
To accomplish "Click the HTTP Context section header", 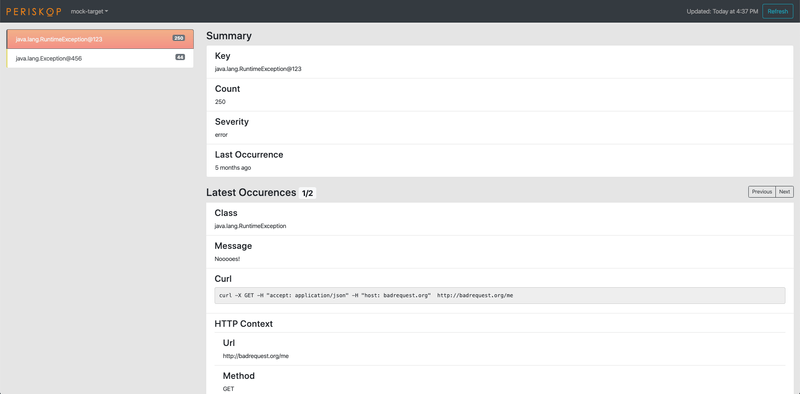I will [x=243, y=324].
